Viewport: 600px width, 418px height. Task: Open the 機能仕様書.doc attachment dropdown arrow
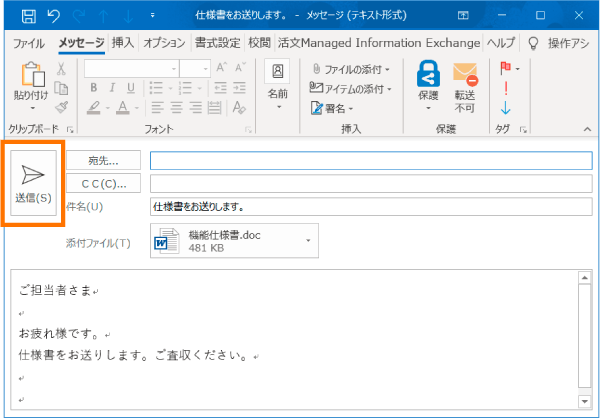pyautogui.click(x=308, y=240)
